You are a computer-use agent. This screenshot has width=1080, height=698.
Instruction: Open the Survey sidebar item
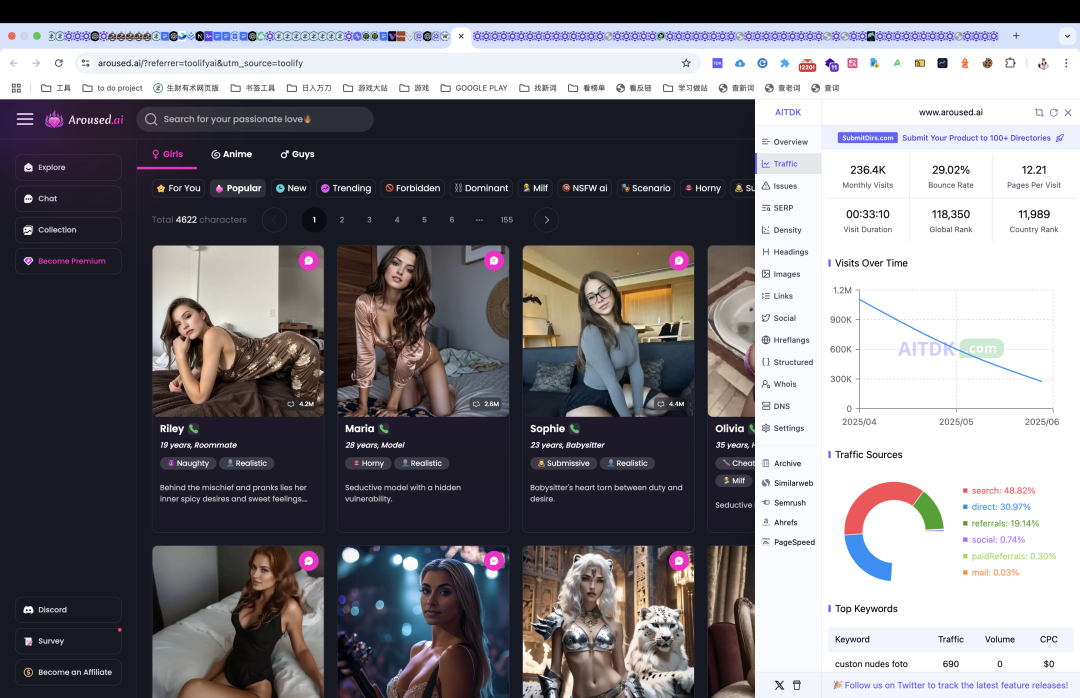(68, 641)
